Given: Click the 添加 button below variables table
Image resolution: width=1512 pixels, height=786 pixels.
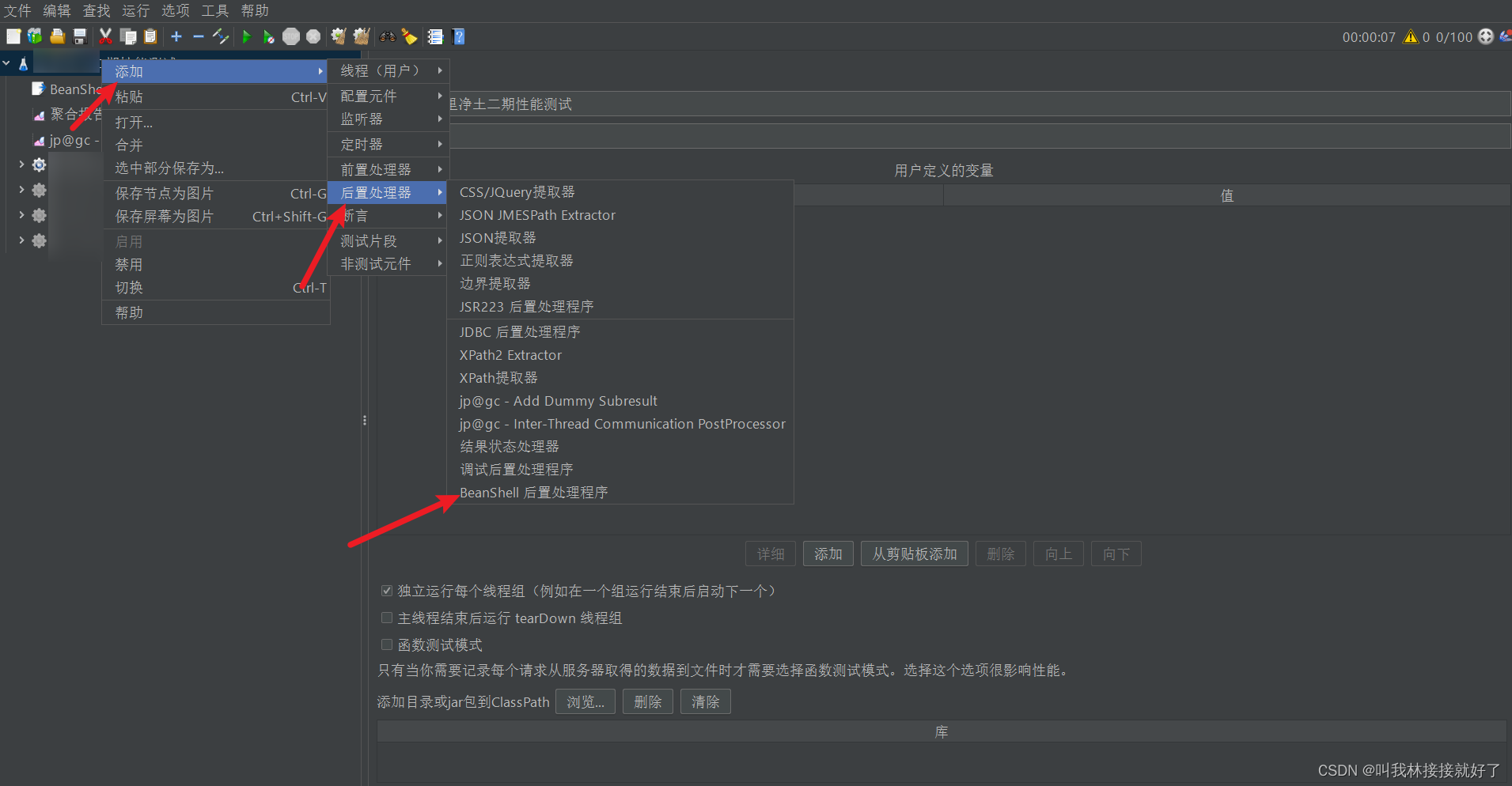Looking at the screenshot, I should pos(828,554).
